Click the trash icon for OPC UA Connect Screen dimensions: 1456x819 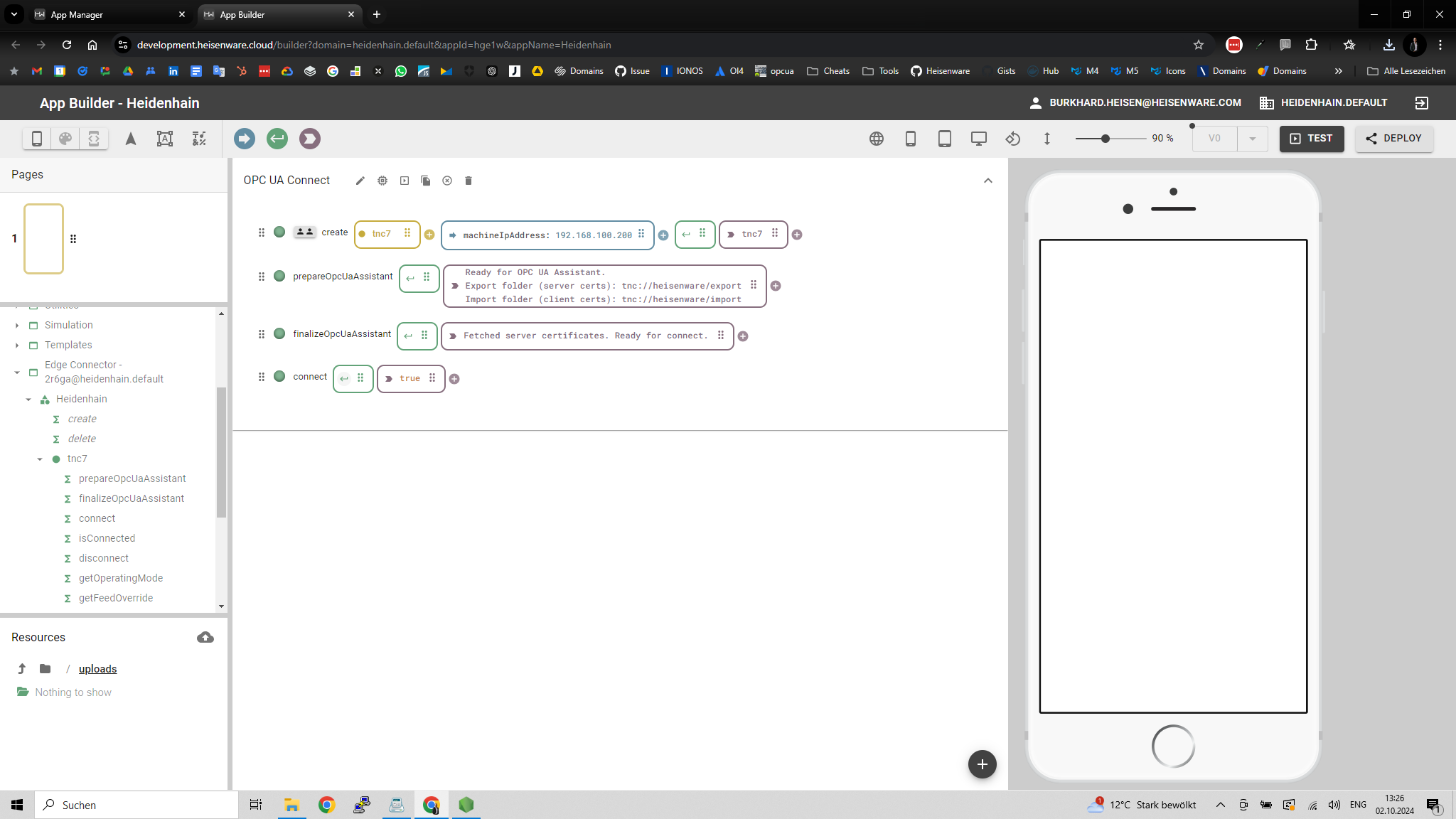469,181
